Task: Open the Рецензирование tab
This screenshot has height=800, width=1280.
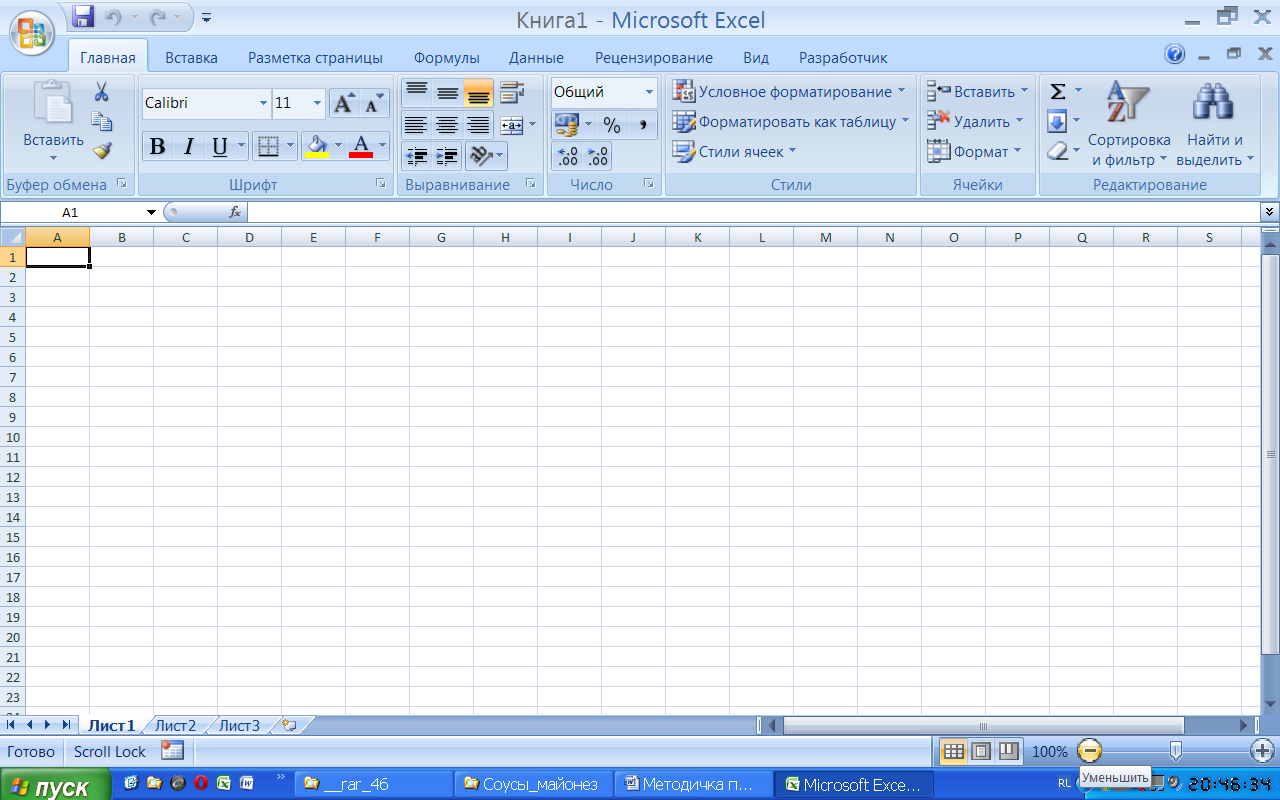Action: point(653,58)
